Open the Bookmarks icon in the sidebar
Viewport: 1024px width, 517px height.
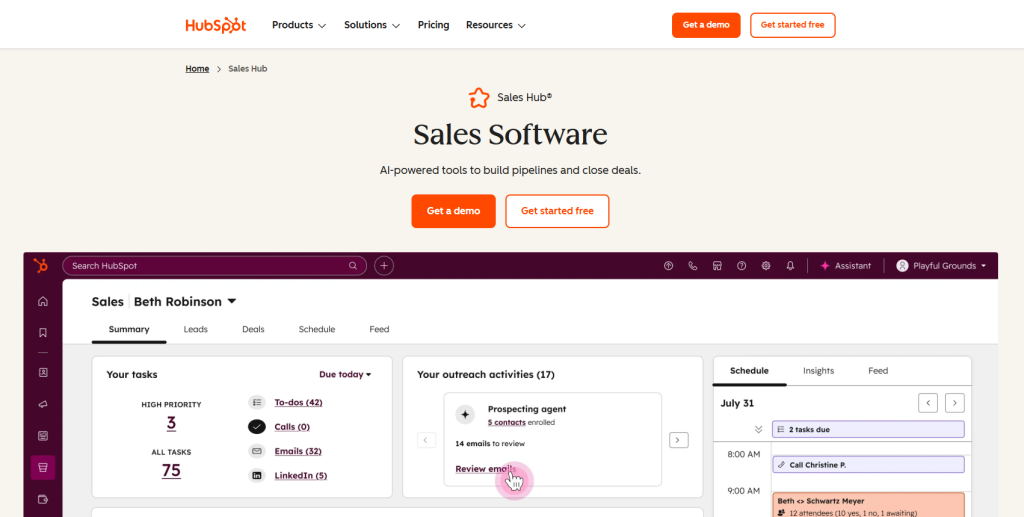43,332
